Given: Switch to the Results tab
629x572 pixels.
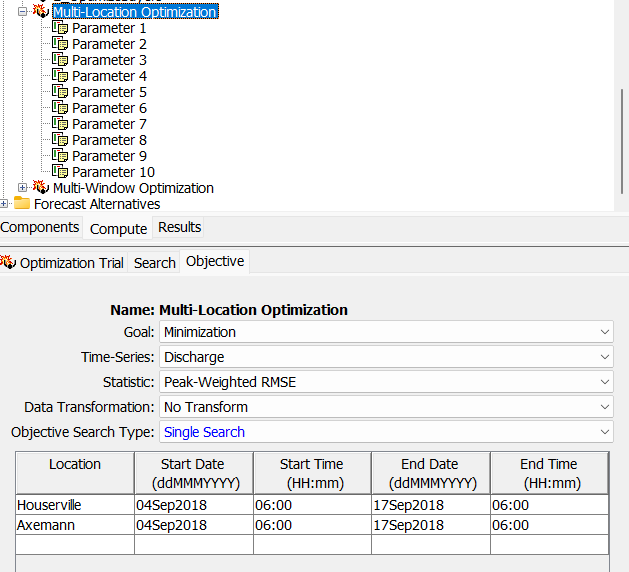Looking at the screenshot, I should (x=179, y=227).
